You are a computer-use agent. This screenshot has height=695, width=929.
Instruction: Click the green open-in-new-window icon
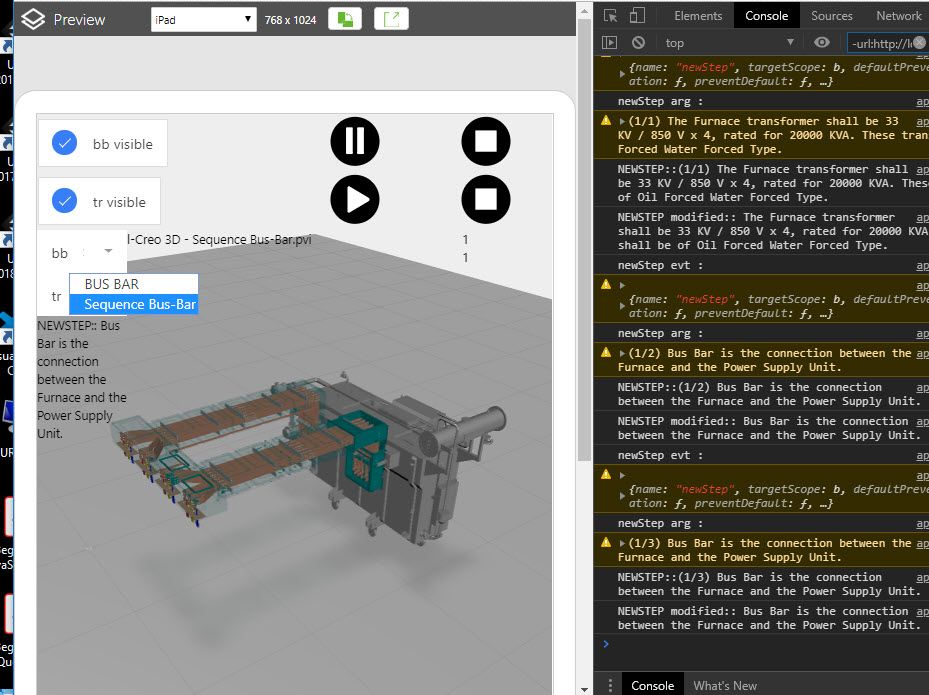391,19
